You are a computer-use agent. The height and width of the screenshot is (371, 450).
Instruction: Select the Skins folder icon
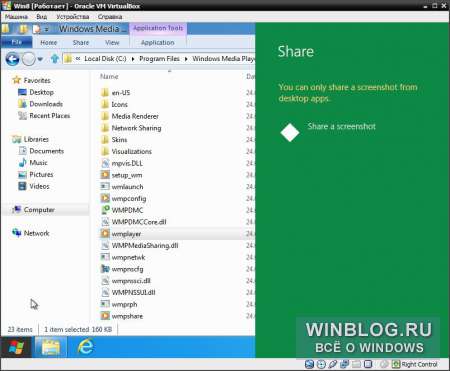[105, 140]
